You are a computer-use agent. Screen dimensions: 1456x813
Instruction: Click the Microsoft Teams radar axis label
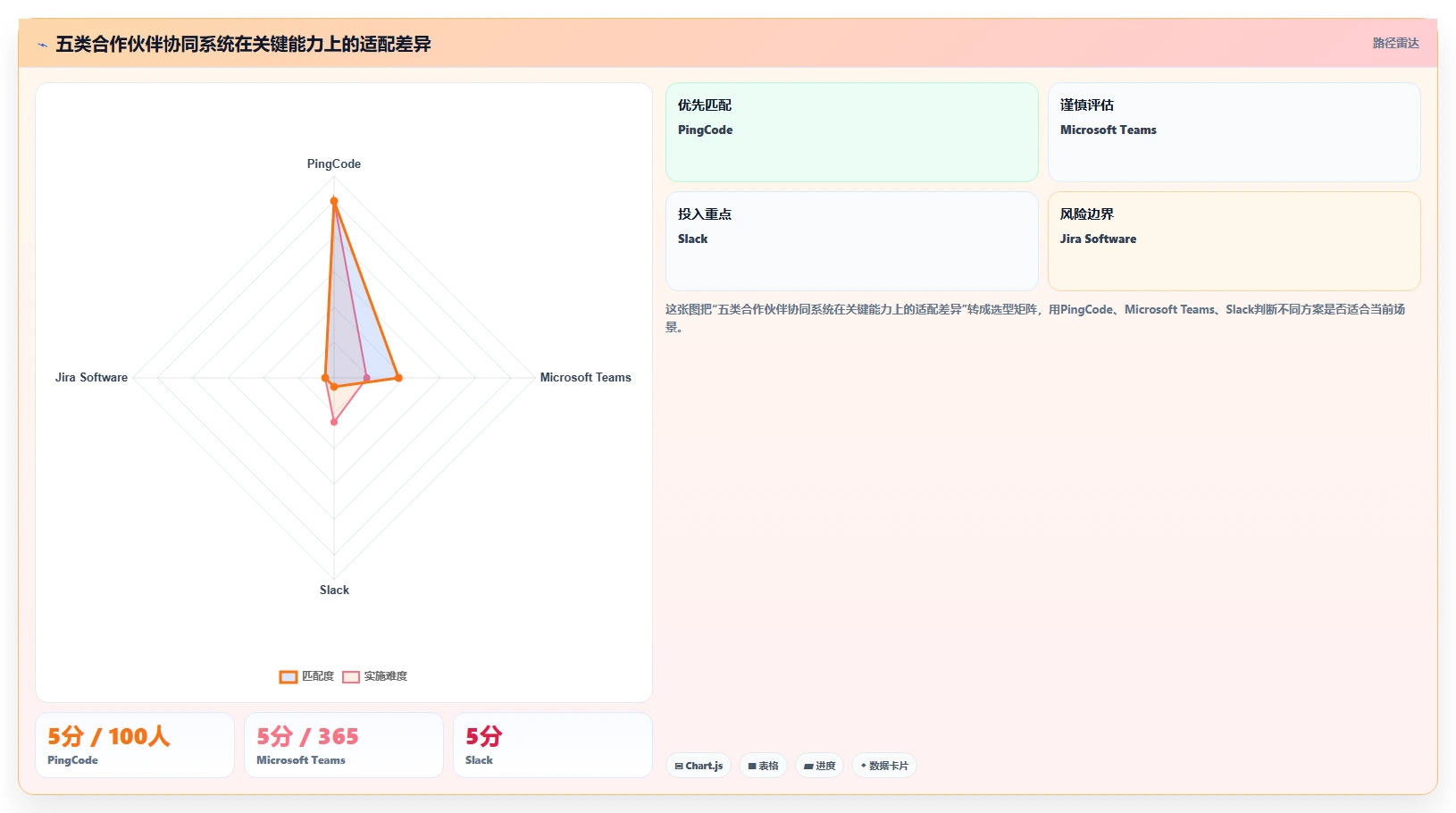click(x=585, y=377)
